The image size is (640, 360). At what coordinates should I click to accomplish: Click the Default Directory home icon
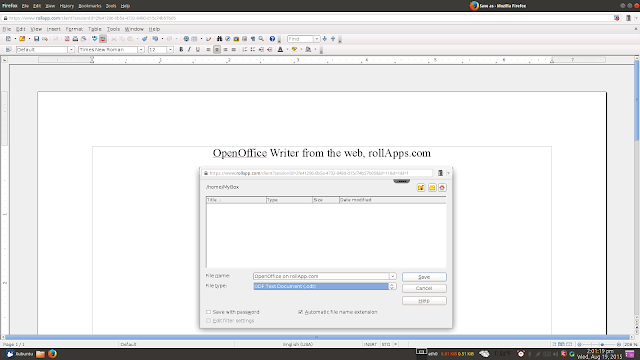pos(442,187)
